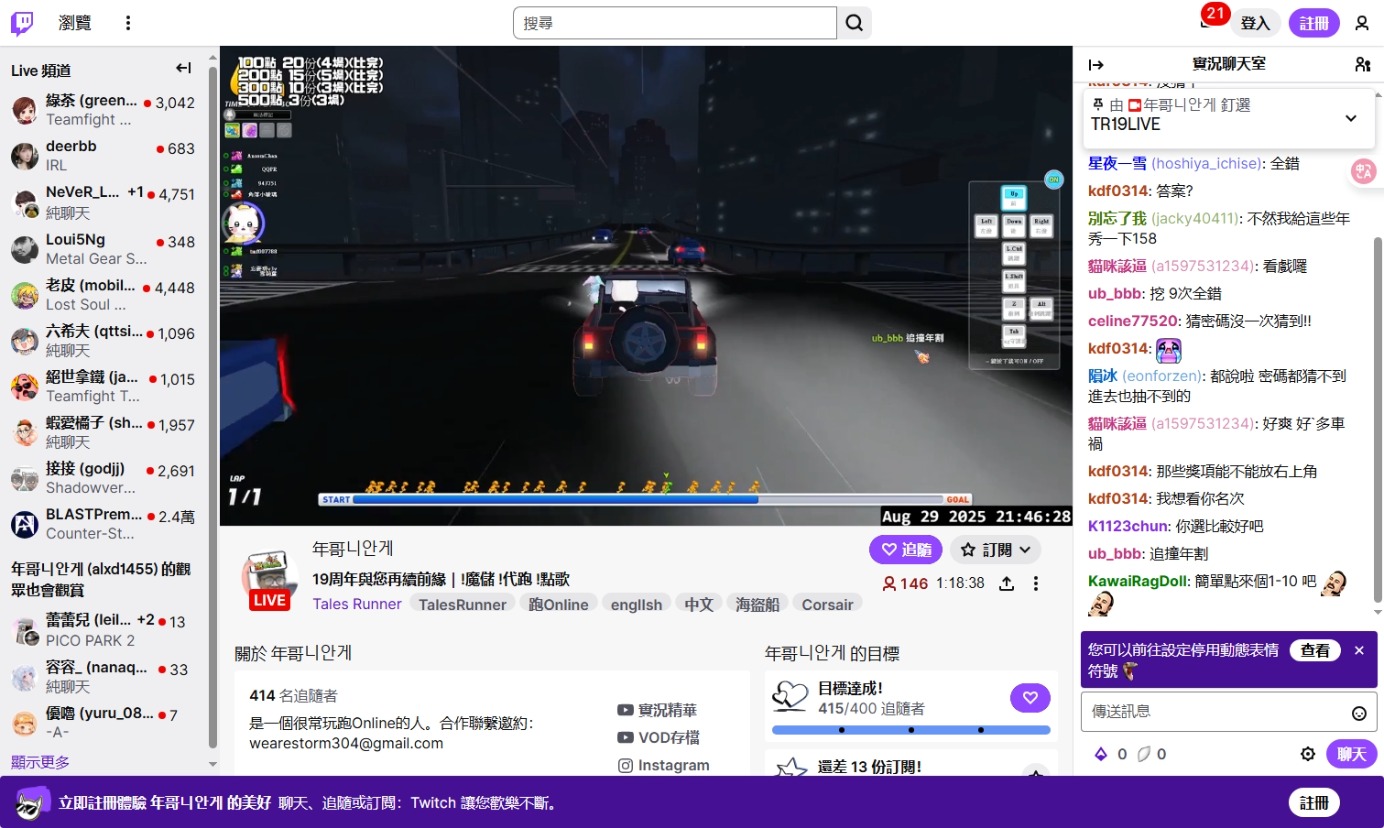Screen dimensions: 1384x828
Task: Toggle the heart follow goal button
Action: pos(1030,697)
